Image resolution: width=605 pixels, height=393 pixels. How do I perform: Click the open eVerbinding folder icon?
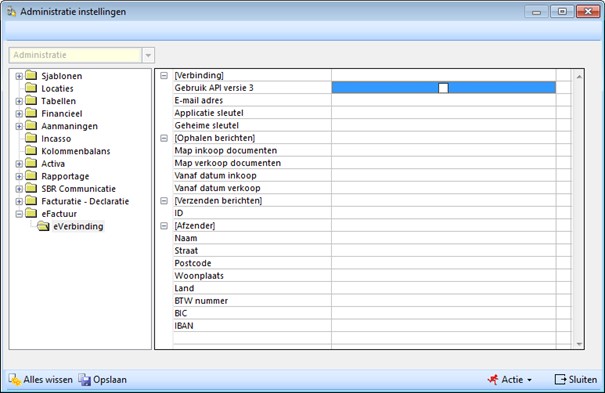(43, 226)
